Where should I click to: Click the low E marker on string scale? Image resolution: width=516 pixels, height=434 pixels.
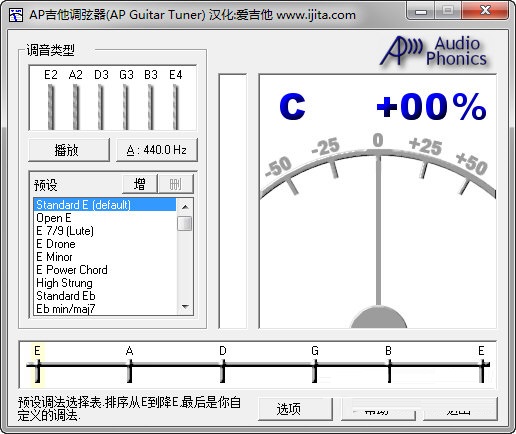[37, 364]
